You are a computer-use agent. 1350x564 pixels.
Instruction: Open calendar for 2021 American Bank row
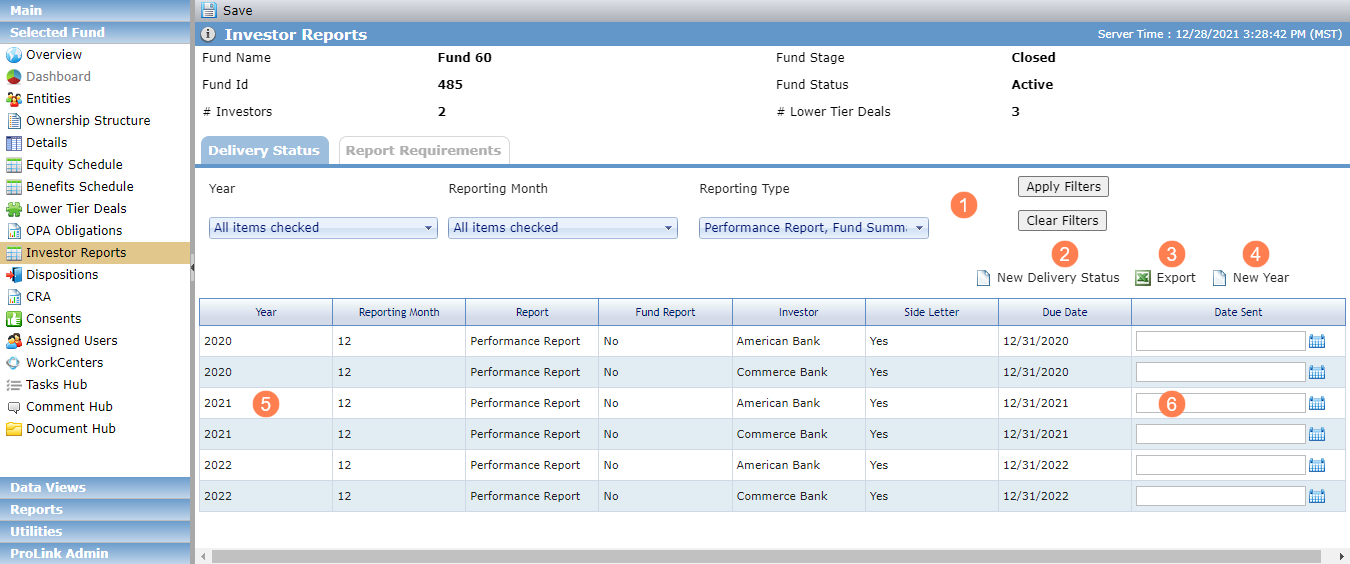[x=1317, y=403]
